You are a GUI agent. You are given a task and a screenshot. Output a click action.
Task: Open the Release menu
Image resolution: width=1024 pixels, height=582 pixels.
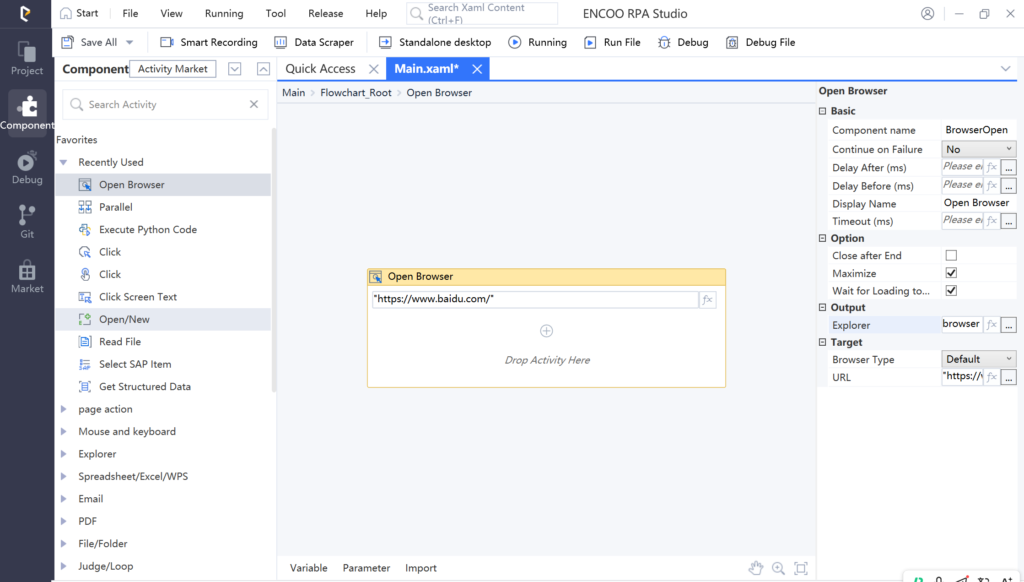point(325,13)
